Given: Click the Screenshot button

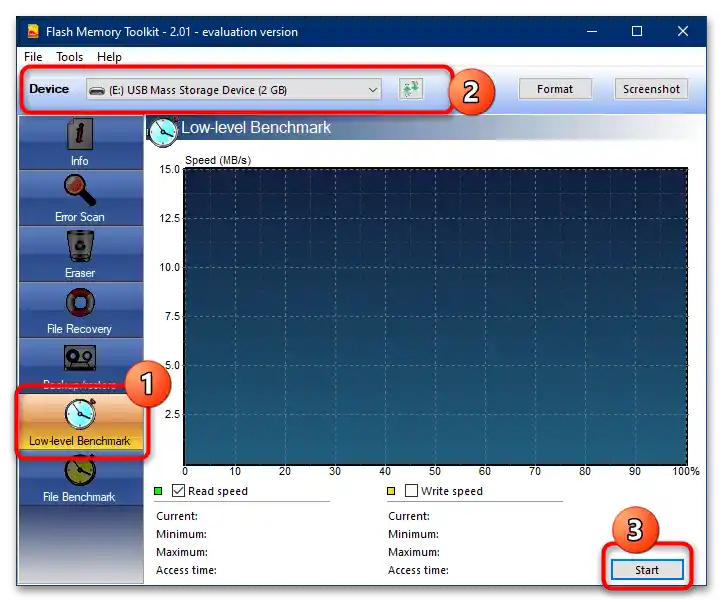Looking at the screenshot, I should (x=651, y=89).
